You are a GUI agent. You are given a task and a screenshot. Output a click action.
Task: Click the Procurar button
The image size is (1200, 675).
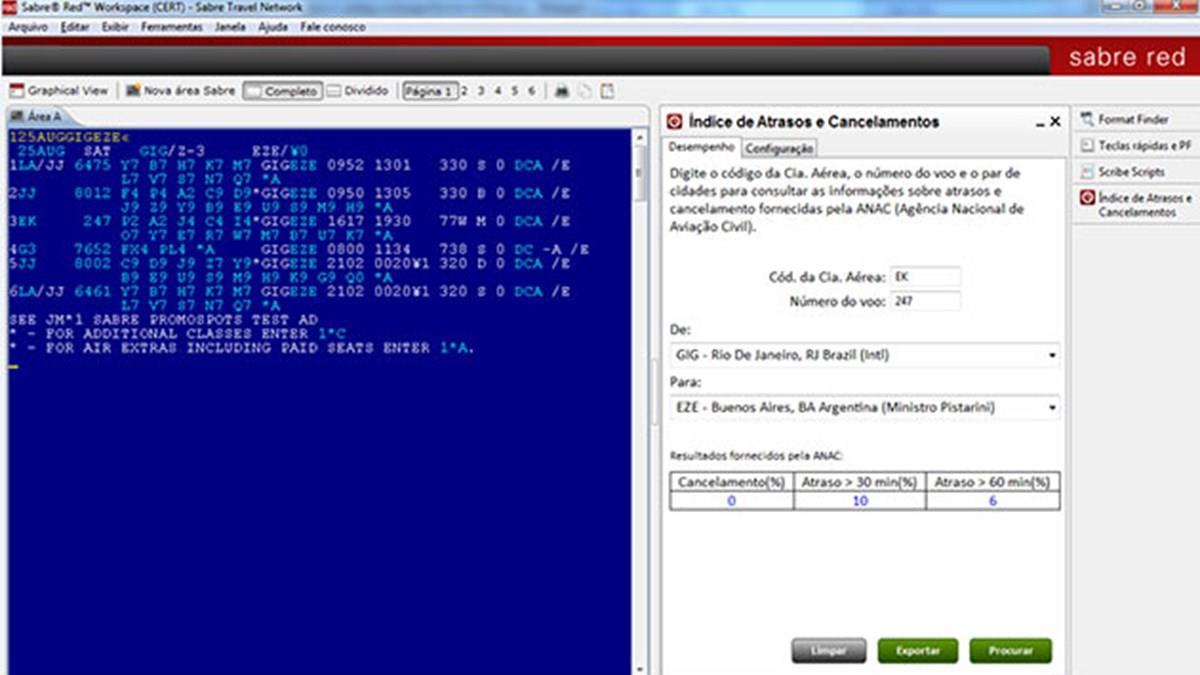click(1010, 651)
